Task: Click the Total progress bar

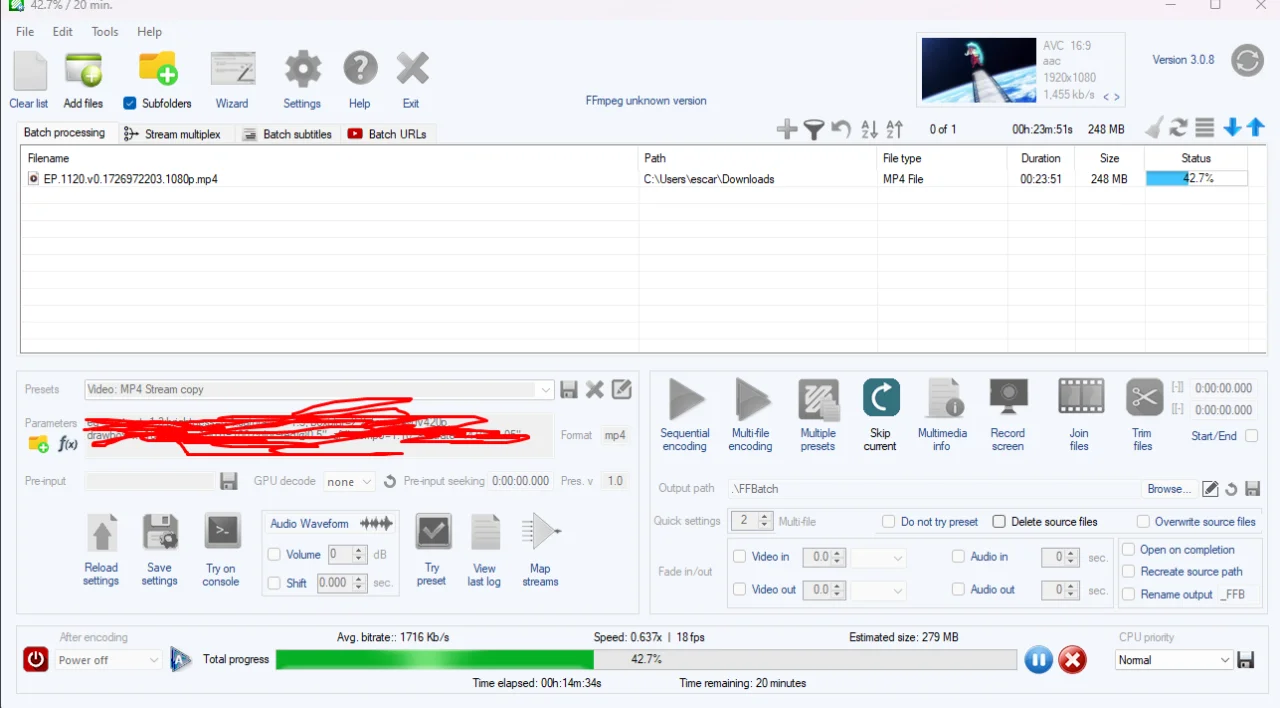Action: point(646,660)
